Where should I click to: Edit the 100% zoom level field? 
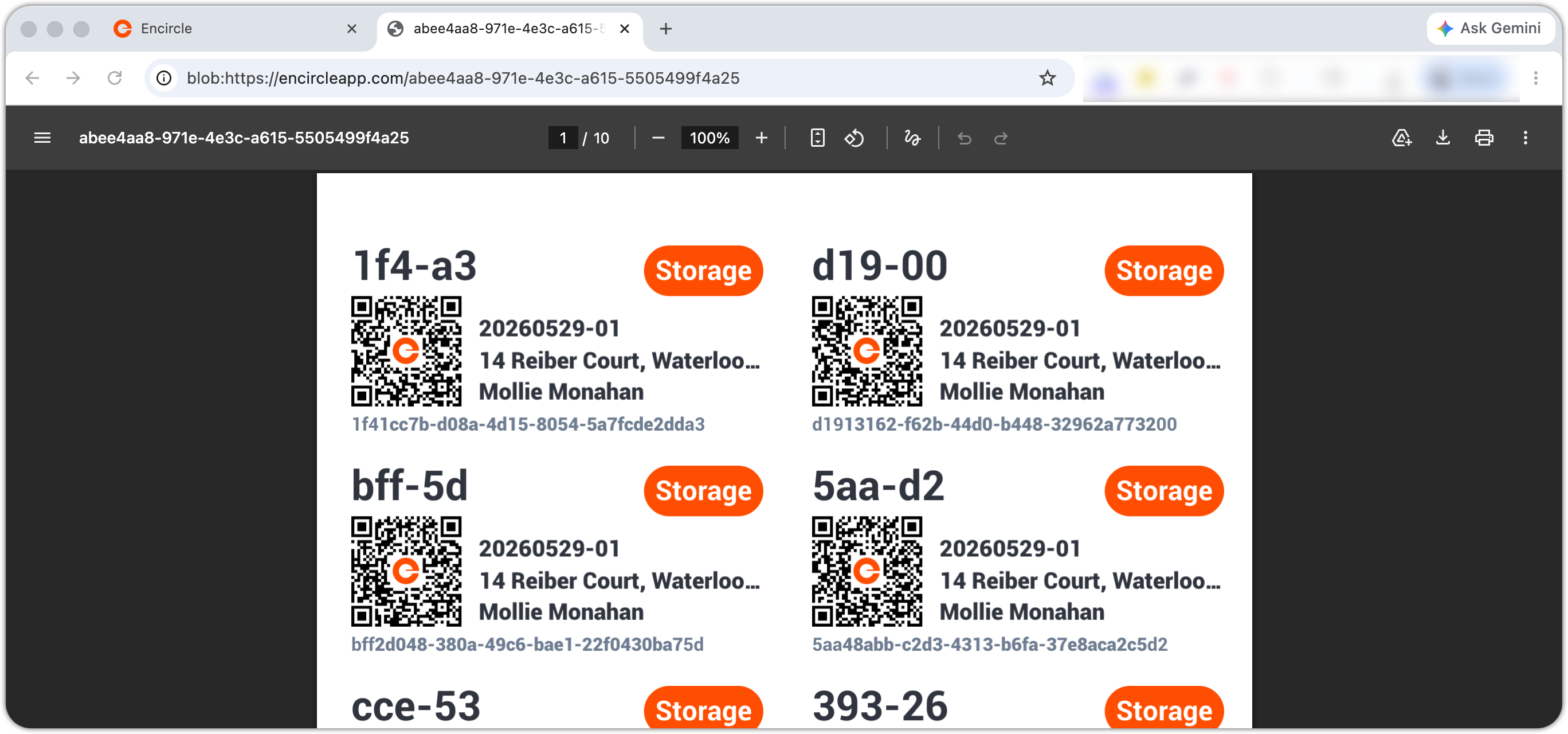point(709,138)
